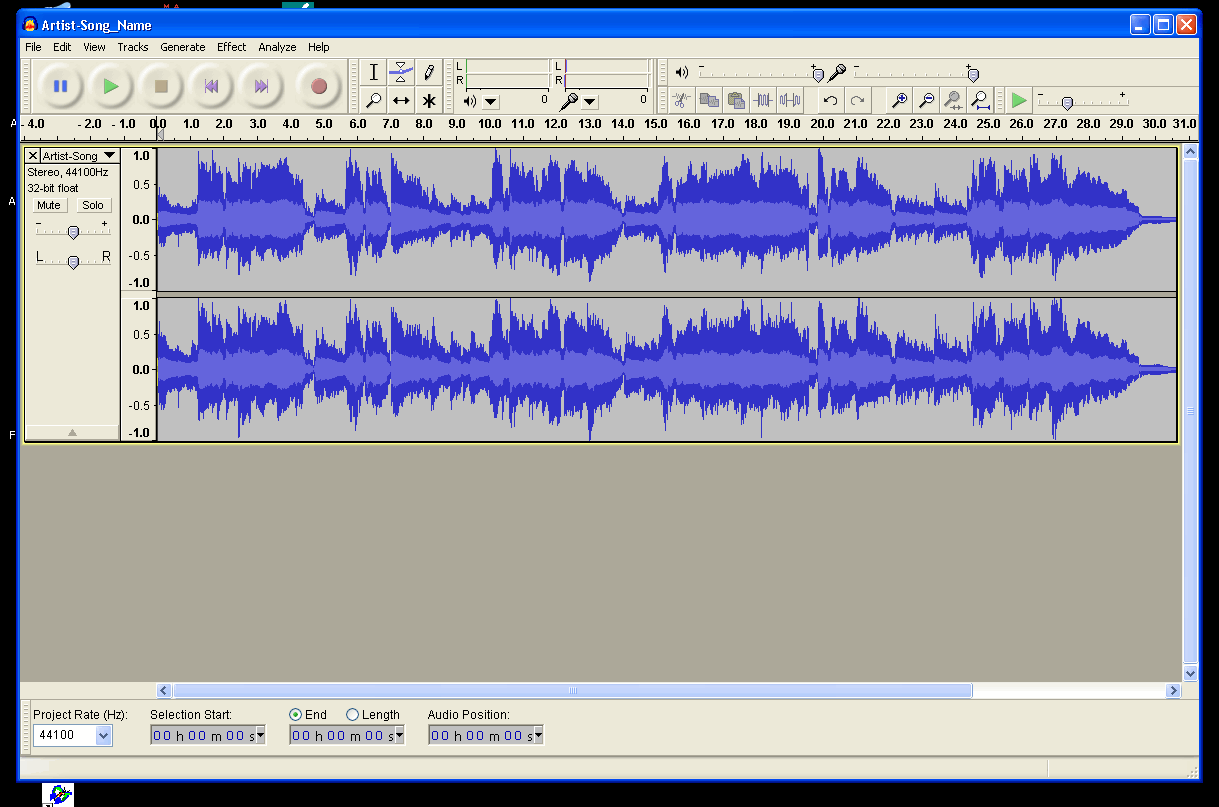Solo the Artist-Song track
This screenshot has width=1219, height=807.
point(92,205)
